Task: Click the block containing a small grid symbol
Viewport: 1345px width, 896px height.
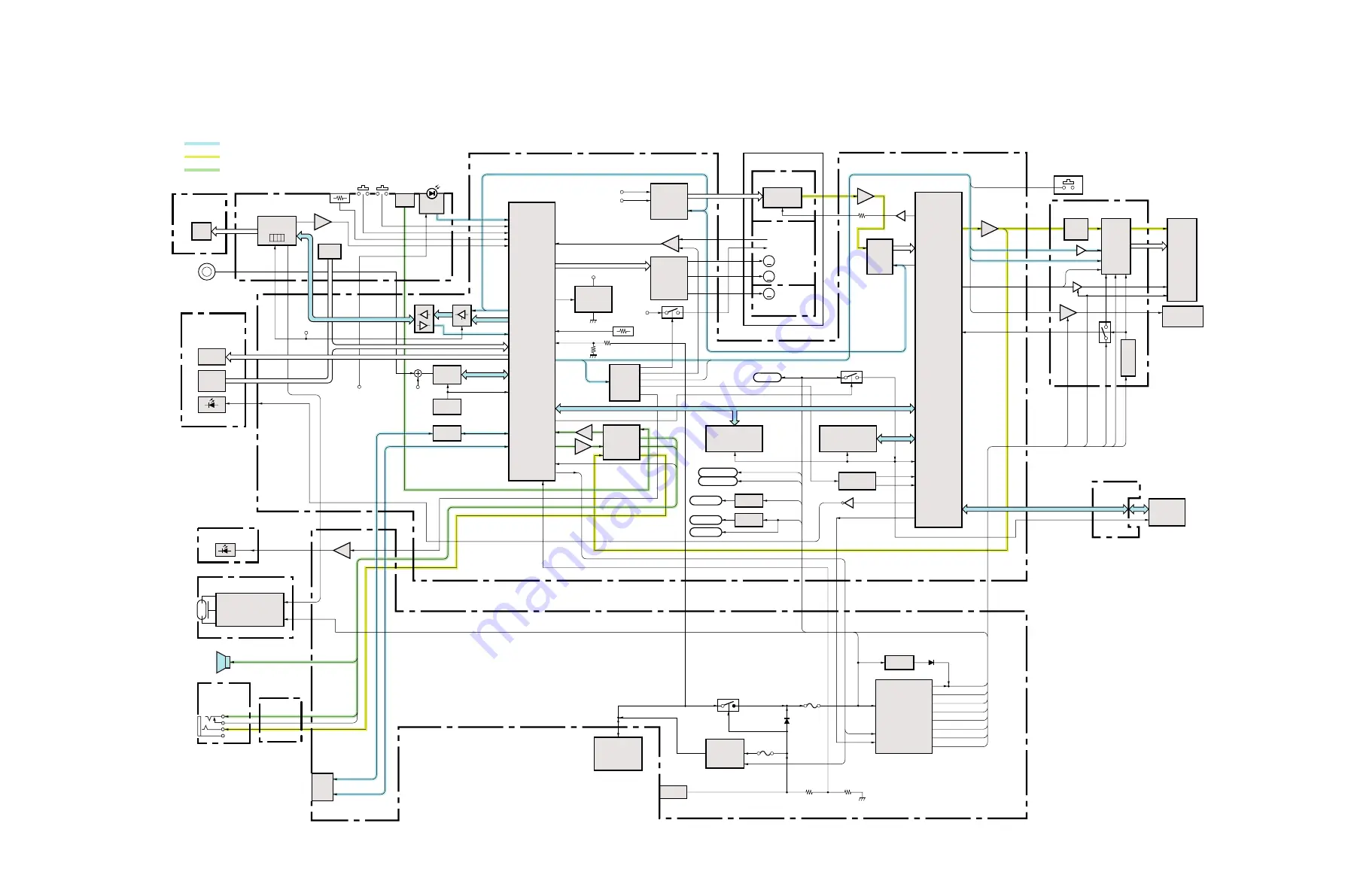Action: coord(277,231)
